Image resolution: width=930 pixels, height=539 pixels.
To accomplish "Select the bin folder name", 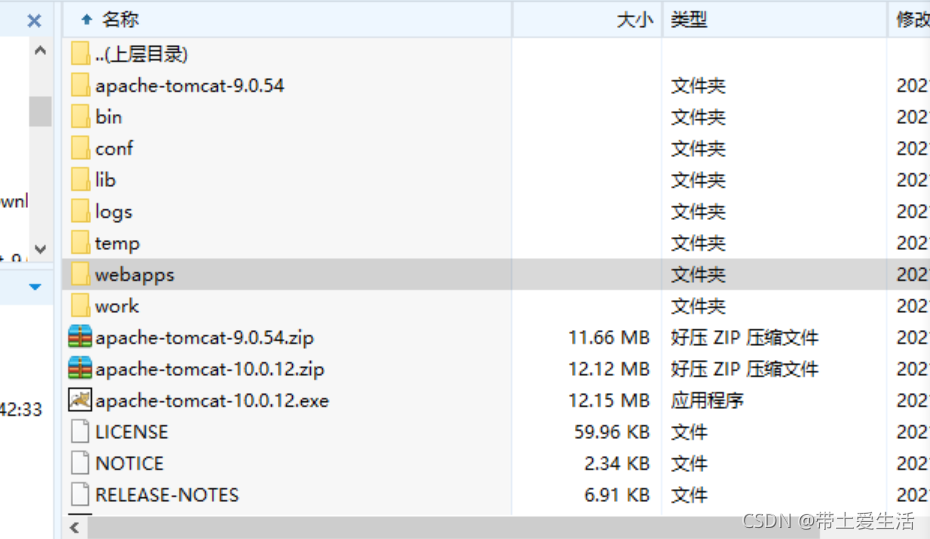I will (x=109, y=117).
